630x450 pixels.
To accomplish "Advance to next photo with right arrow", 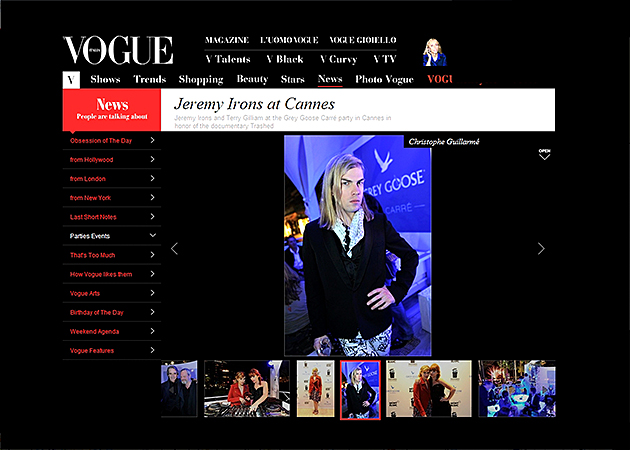I will point(541,248).
